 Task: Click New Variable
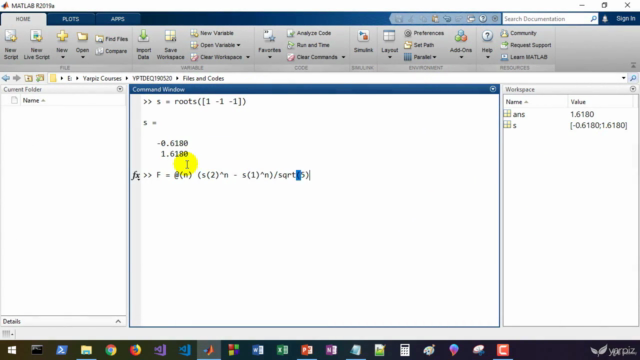212,33
